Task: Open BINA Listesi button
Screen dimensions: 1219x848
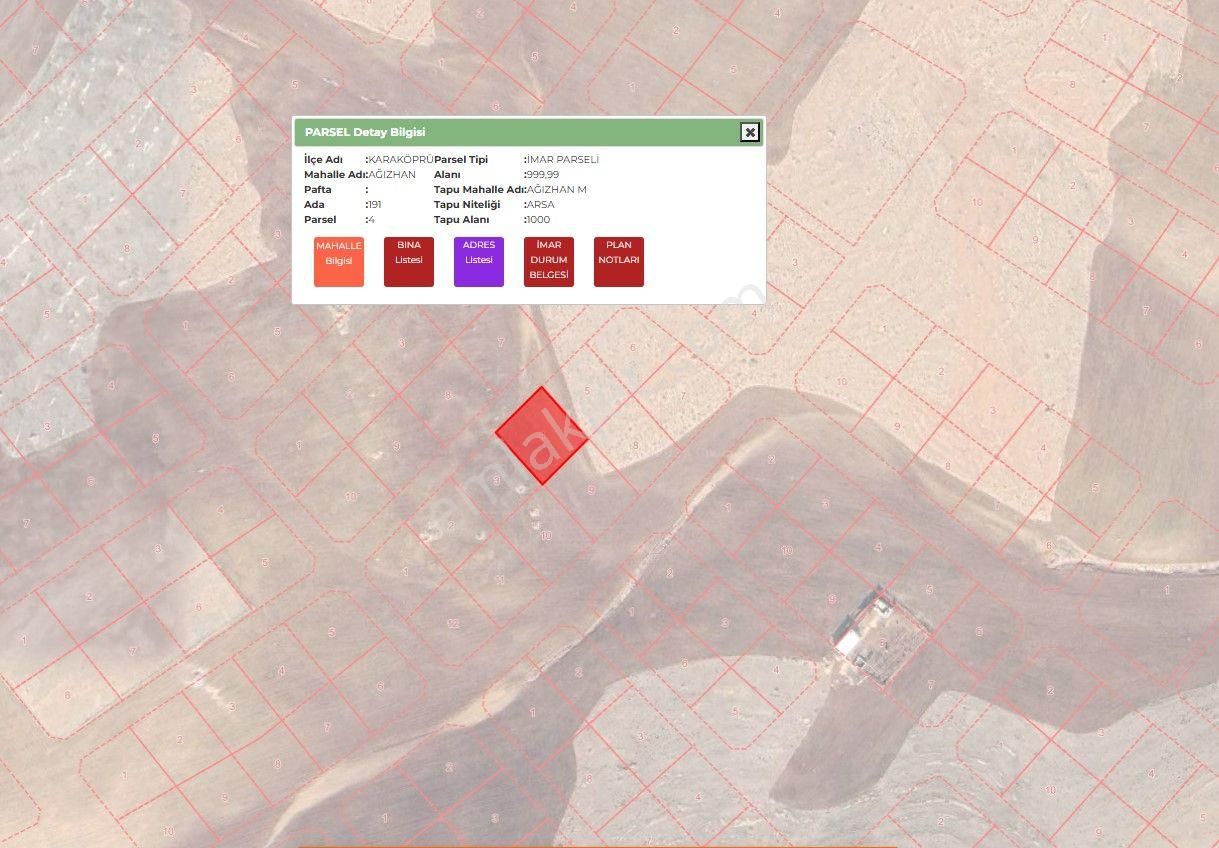Action: click(409, 262)
